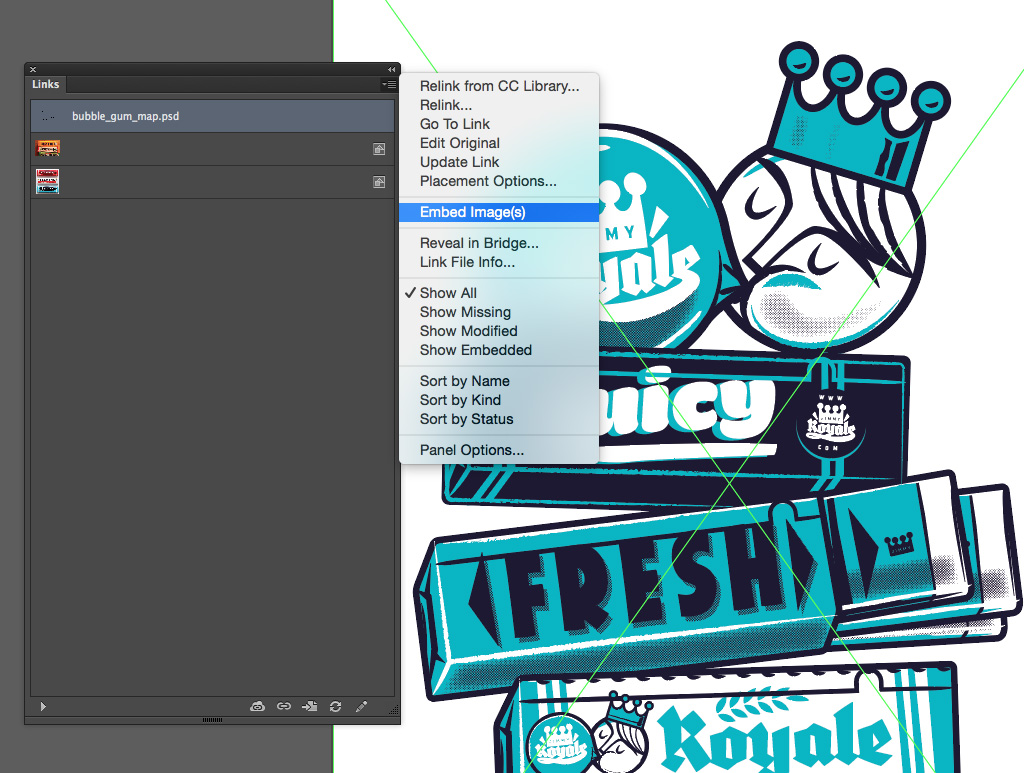Image resolution: width=1024 pixels, height=773 pixels.
Task: Click the Update Link refresh icon
Action: tap(336, 707)
